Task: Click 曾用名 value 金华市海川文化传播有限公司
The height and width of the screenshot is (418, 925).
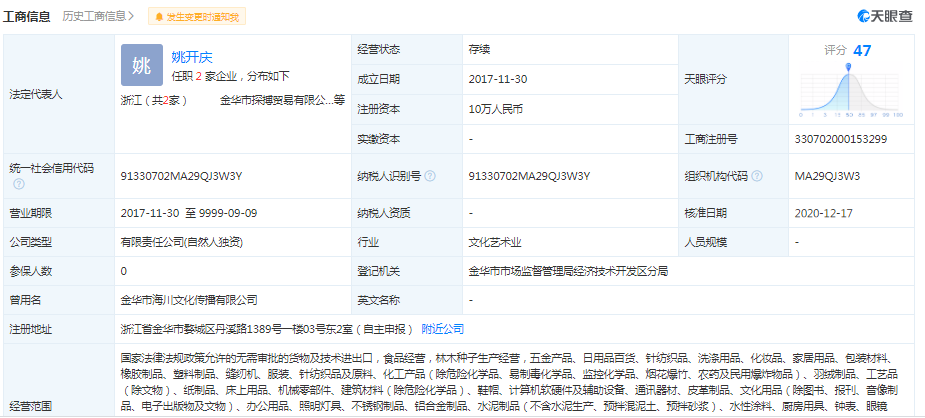Action: click(189, 300)
